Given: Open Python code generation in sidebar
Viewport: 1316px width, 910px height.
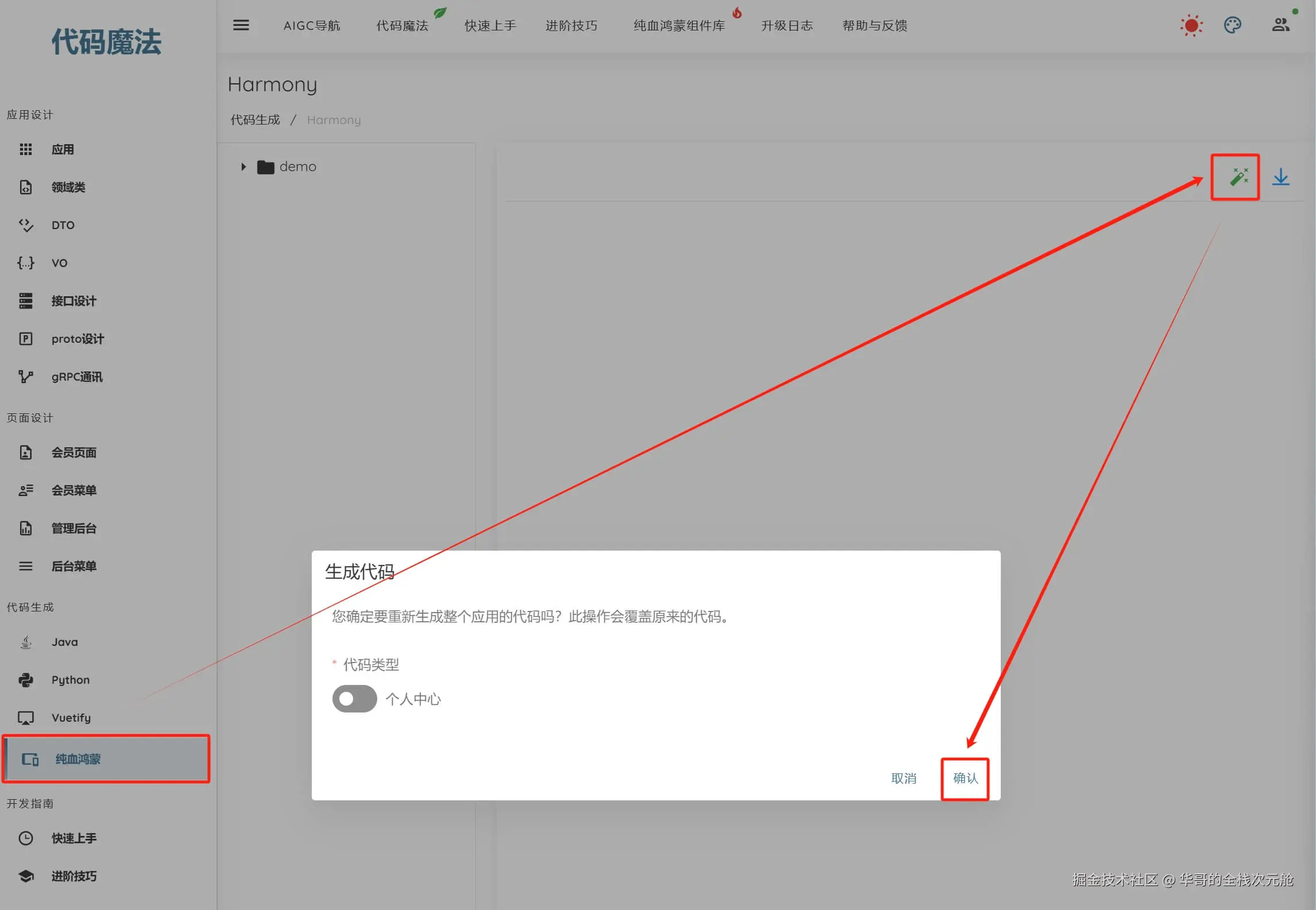Looking at the screenshot, I should [x=70, y=680].
